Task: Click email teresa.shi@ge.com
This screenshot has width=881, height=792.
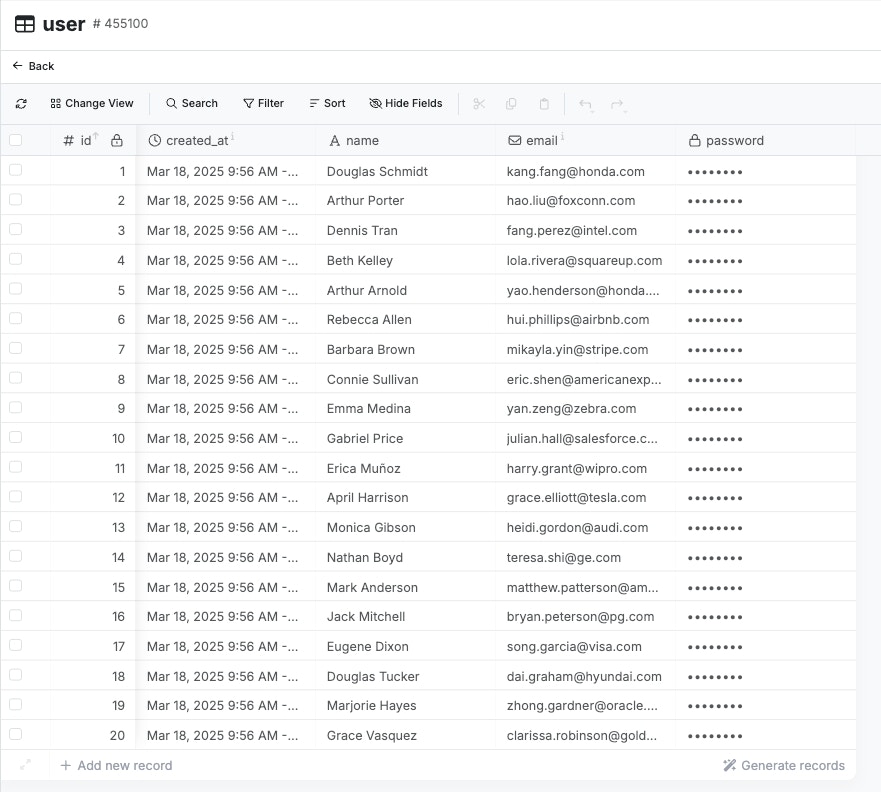Action: click(x=585, y=558)
